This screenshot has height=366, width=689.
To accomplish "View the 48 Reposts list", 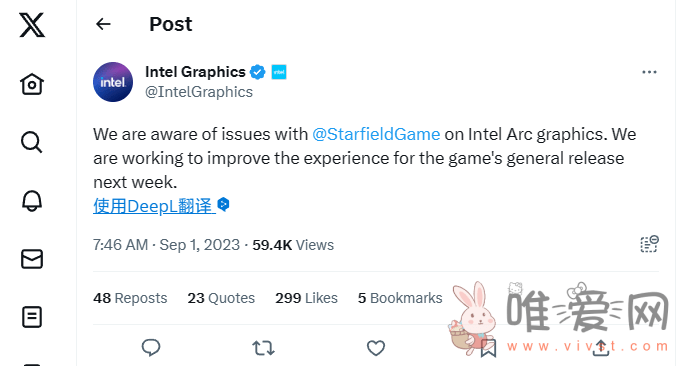I will pos(130,298).
